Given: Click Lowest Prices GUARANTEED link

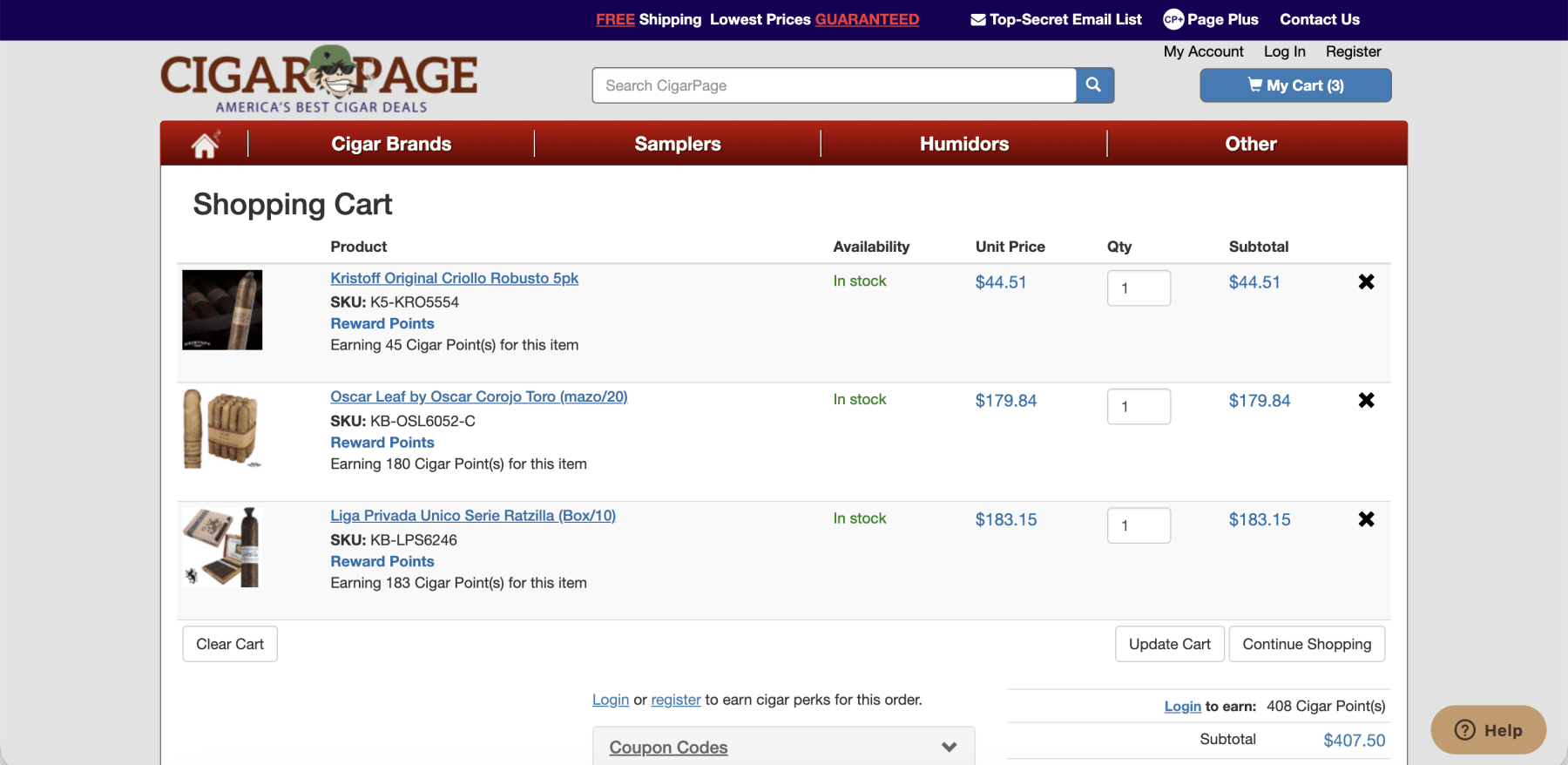Looking at the screenshot, I should [x=814, y=19].
